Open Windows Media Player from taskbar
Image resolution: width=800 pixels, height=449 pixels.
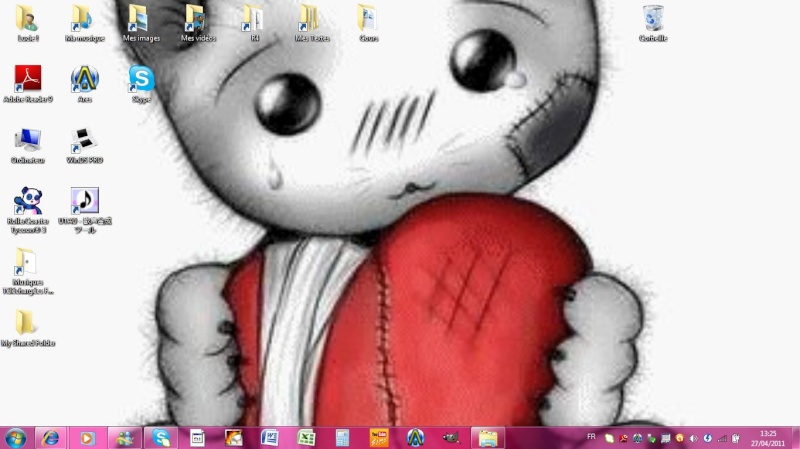[x=87, y=438]
